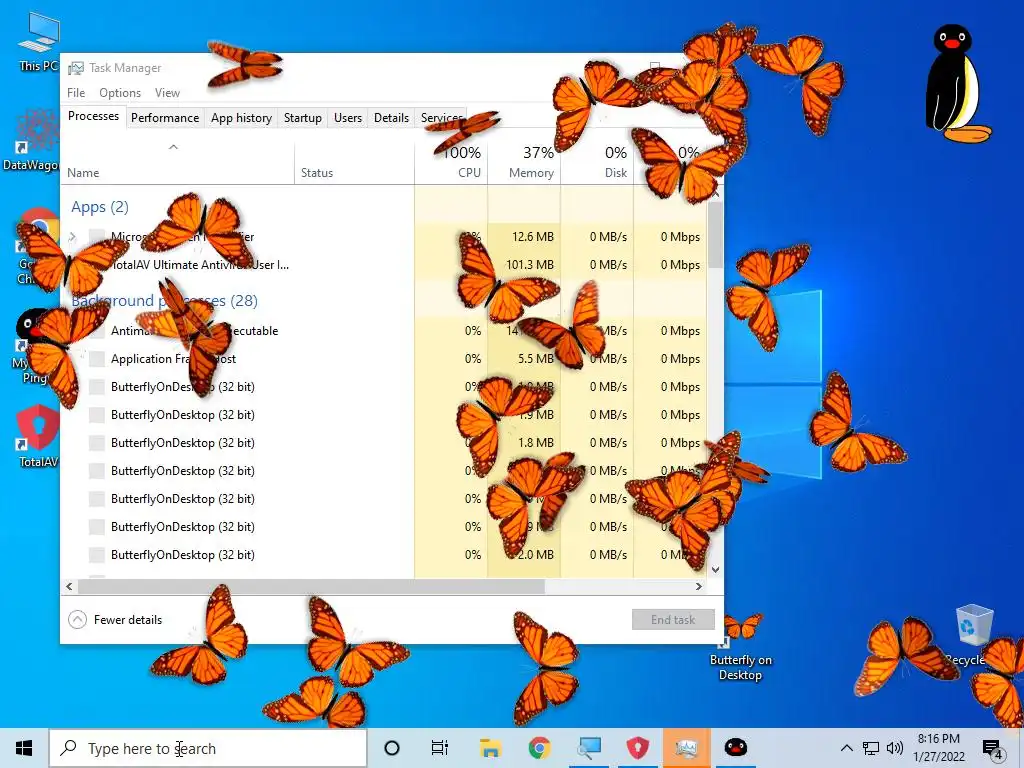This screenshot has width=1024, height=768.
Task: Select the TotalAV Ultimate Antivirus process row
Action: pyautogui.click(x=384, y=264)
